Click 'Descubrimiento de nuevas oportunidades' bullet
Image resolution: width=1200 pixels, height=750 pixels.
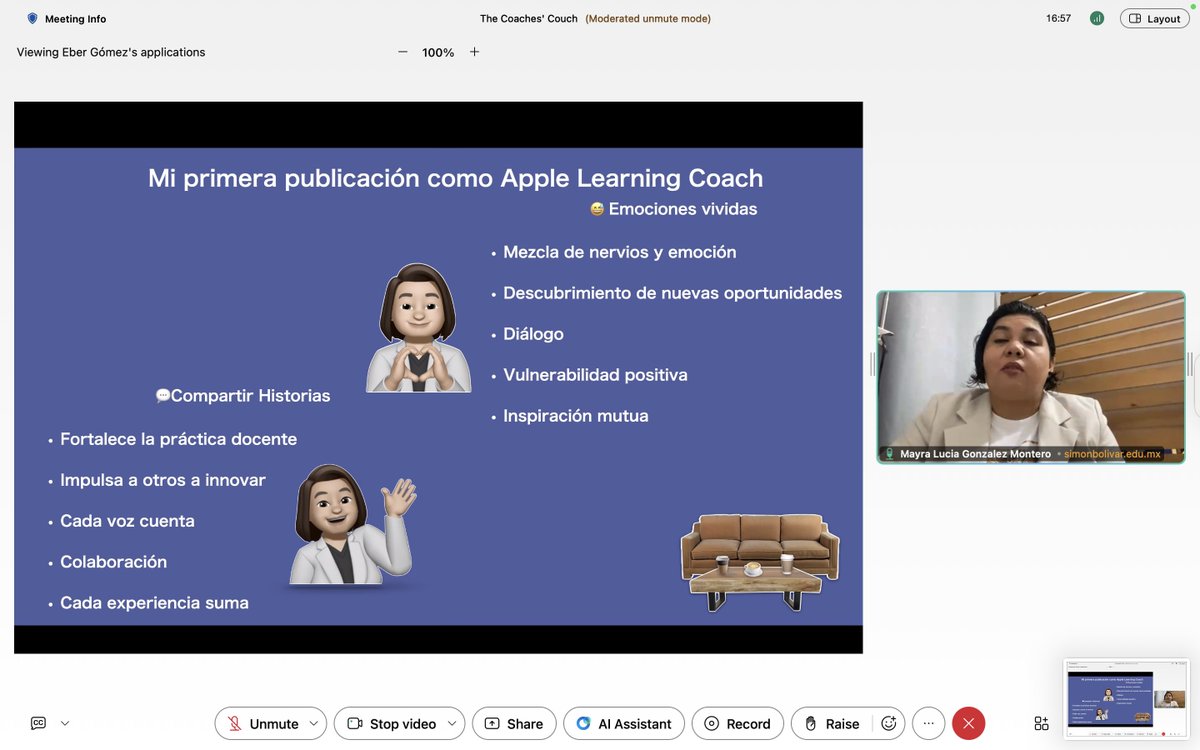coord(673,293)
